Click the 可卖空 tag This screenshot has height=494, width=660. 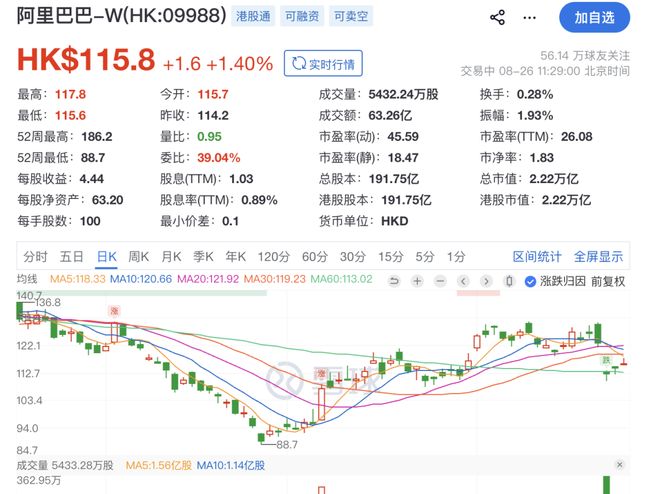[x=351, y=16]
